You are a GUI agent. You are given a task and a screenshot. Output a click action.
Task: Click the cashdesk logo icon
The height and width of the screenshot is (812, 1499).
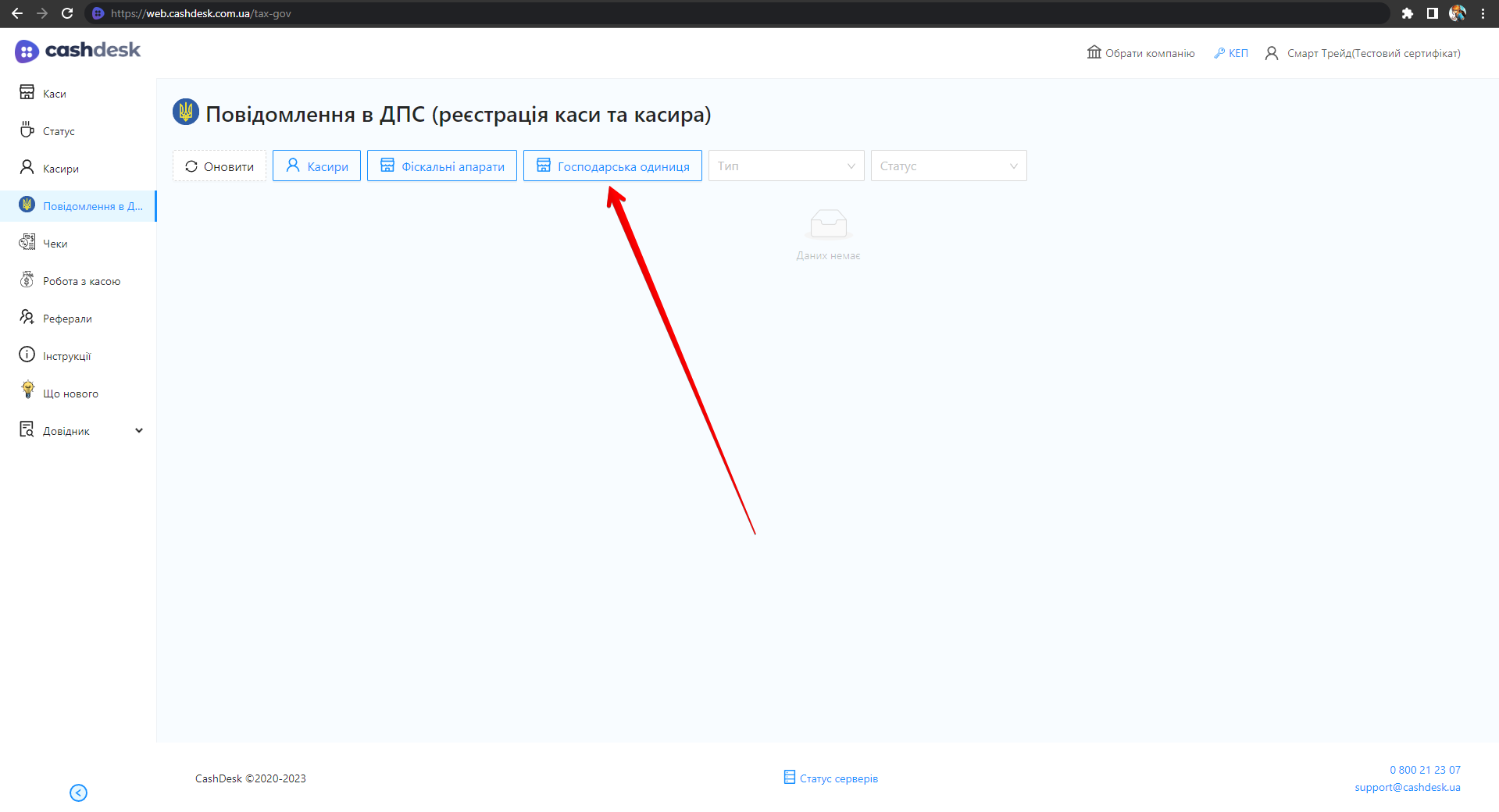pos(27,52)
